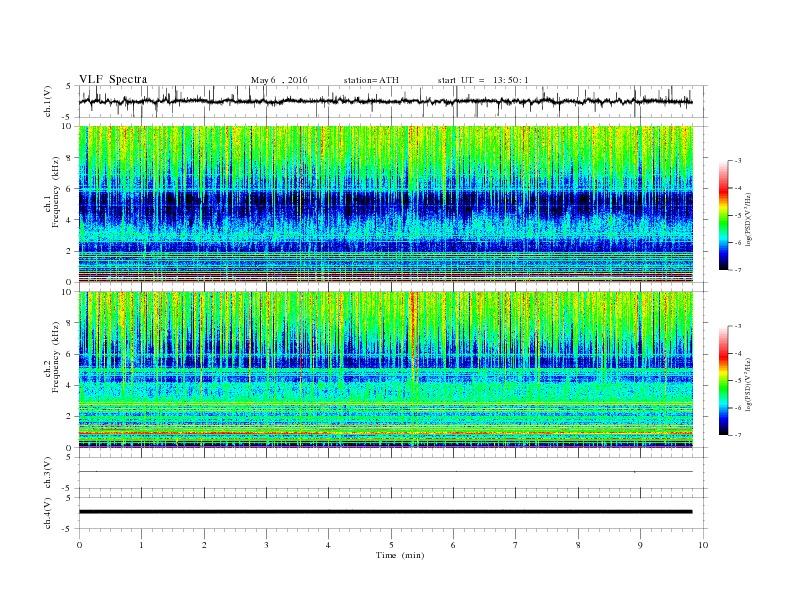Click the time axis tick labeled 5
Viewport: 792px width, 612px height.
point(391,545)
